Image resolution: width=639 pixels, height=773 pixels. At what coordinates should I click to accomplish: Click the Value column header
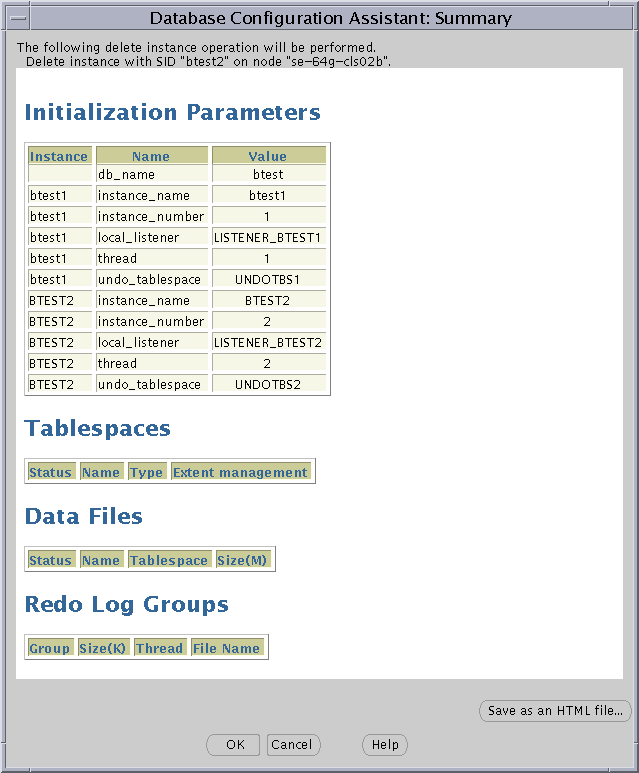(268, 156)
